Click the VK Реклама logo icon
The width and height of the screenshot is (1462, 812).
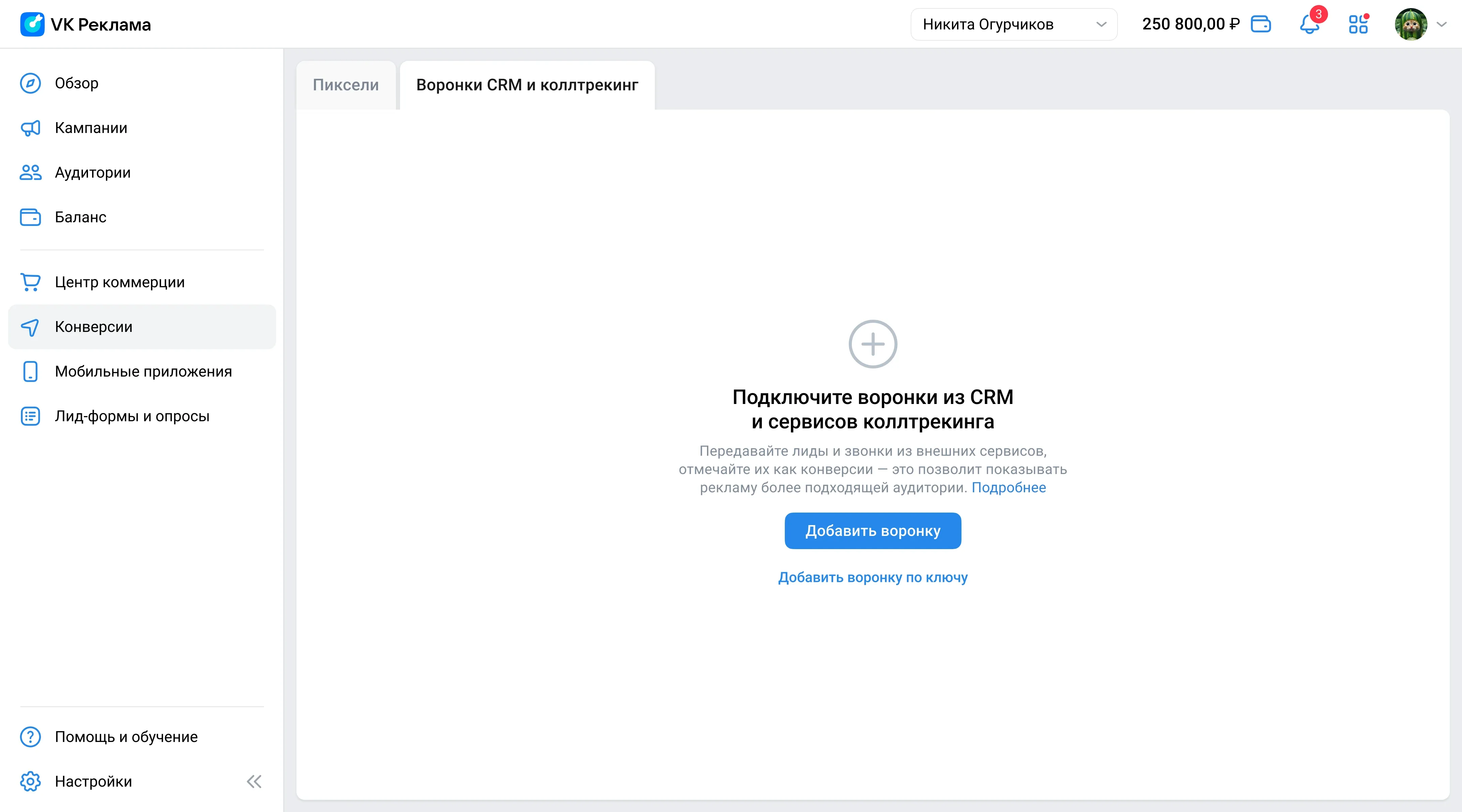tap(32, 24)
